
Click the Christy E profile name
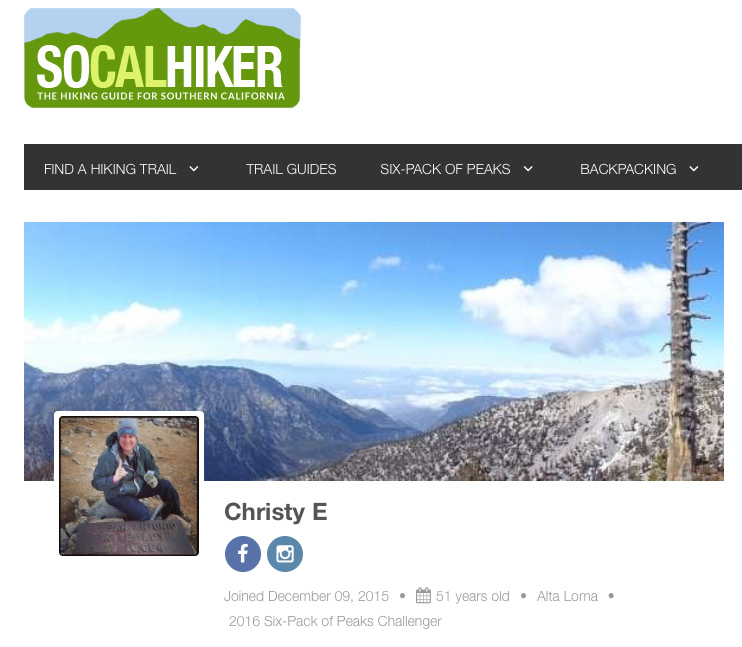pos(276,512)
